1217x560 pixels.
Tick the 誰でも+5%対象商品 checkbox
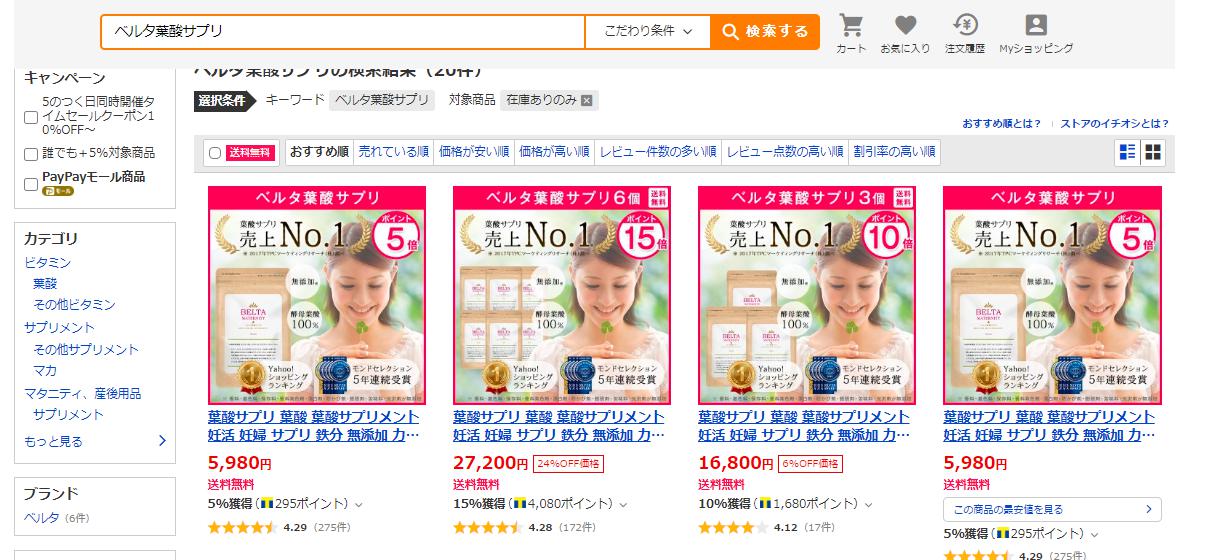(31, 154)
